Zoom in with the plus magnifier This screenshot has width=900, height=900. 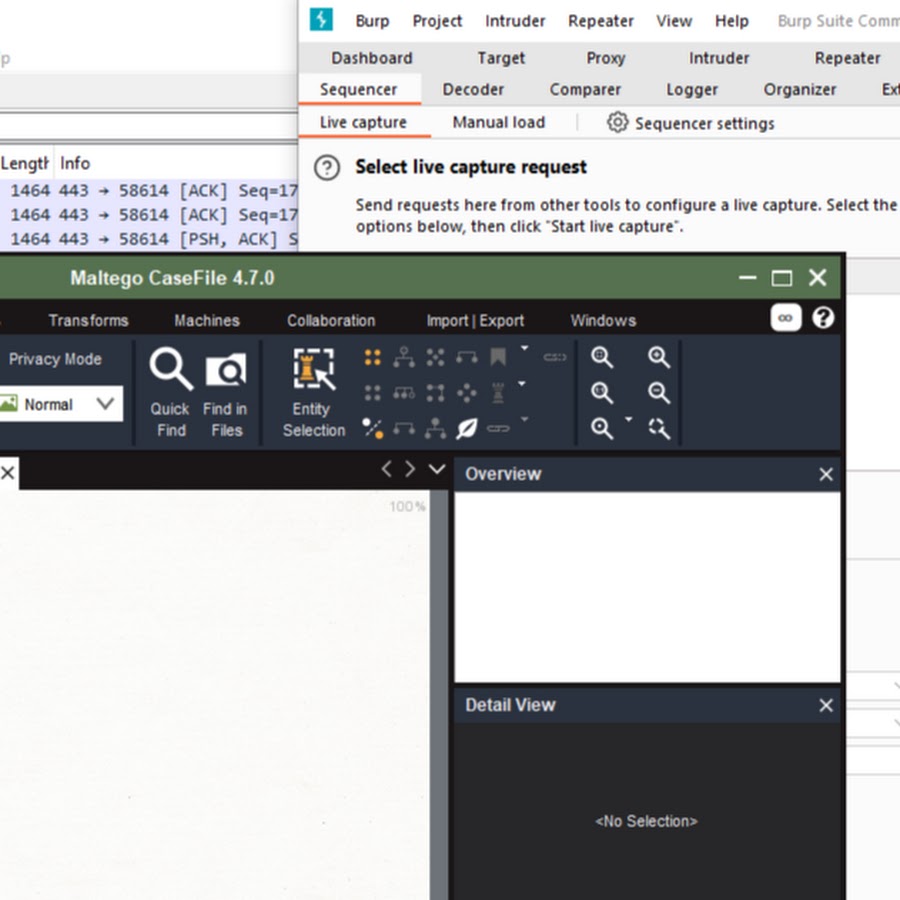coord(658,358)
